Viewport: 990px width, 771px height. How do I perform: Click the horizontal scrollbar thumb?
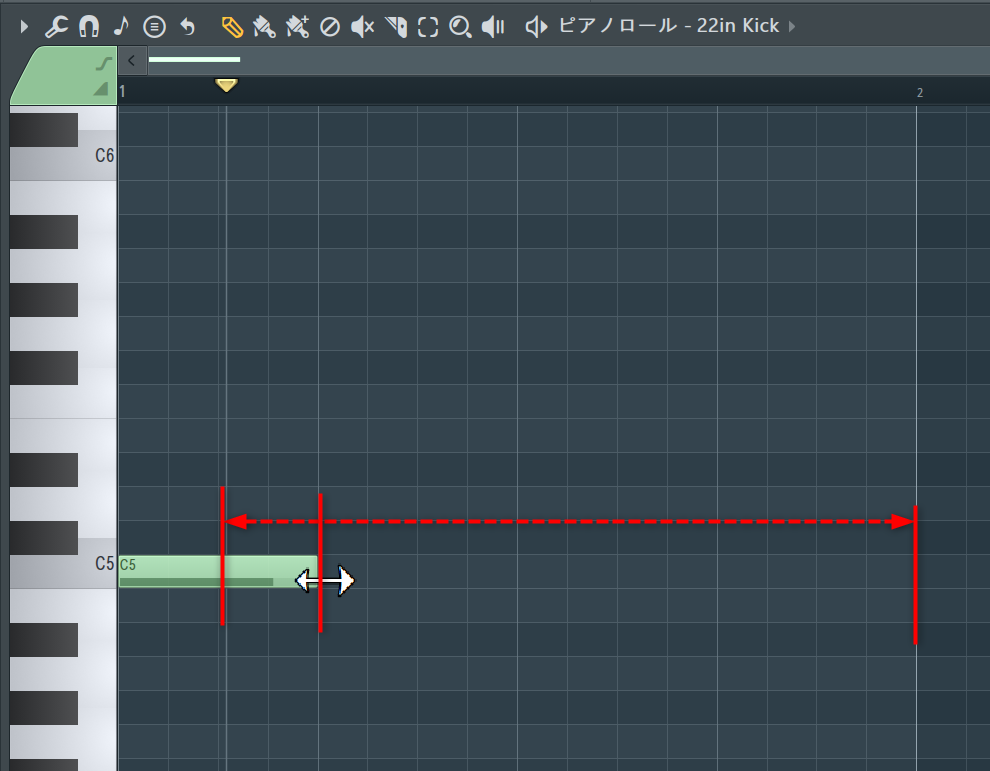click(194, 60)
